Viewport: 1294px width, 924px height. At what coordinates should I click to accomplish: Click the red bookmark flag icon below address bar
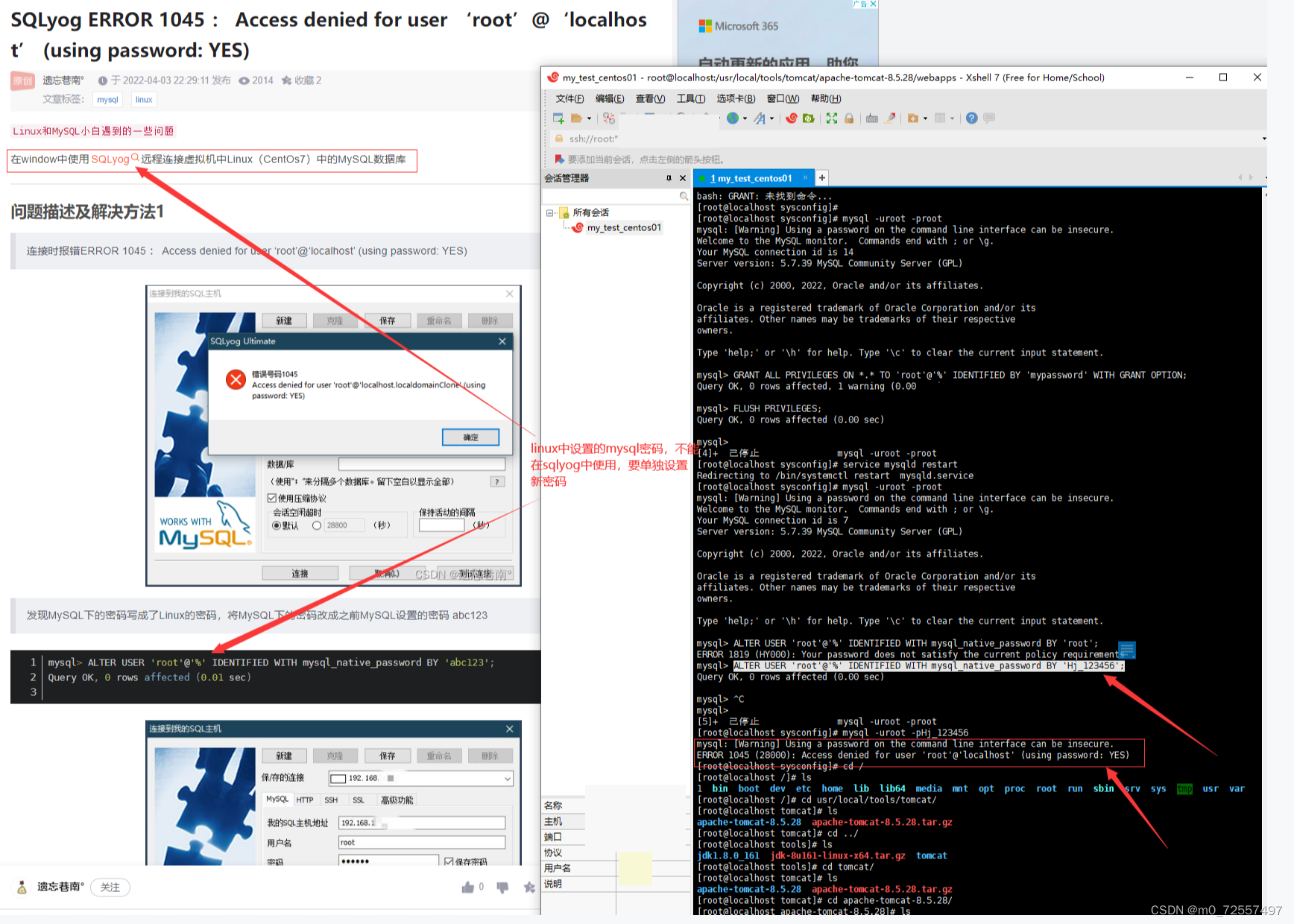coord(559,159)
